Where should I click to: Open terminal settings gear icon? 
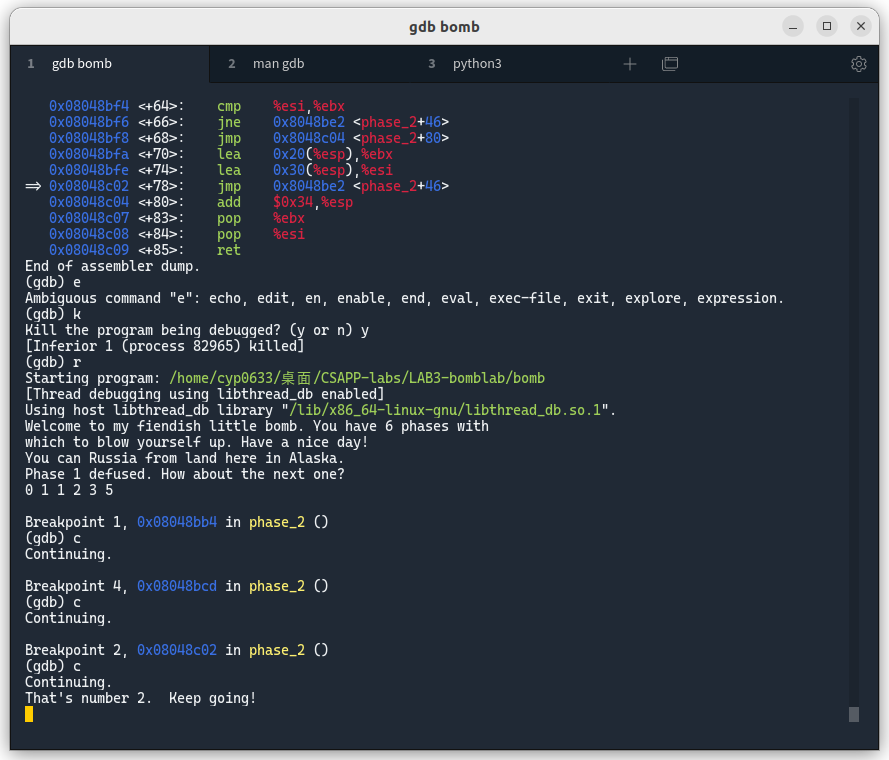(x=858, y=64)
